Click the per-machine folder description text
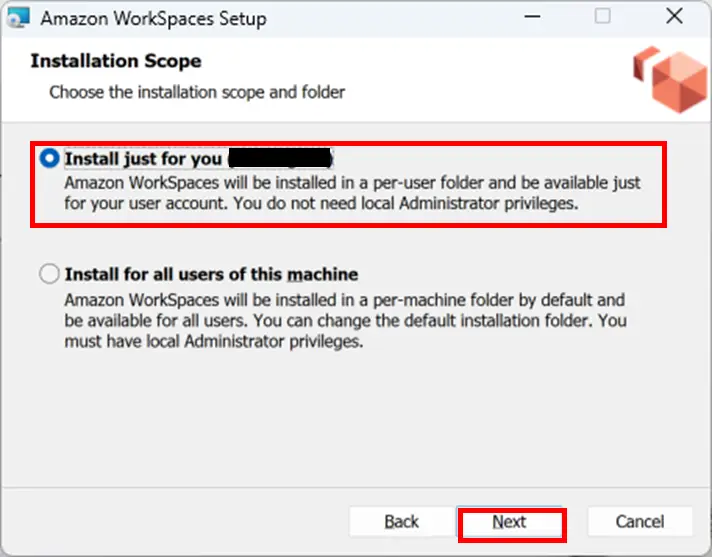Image resolution: width=712 pixels, height=557 pixels. pos(346,320)
